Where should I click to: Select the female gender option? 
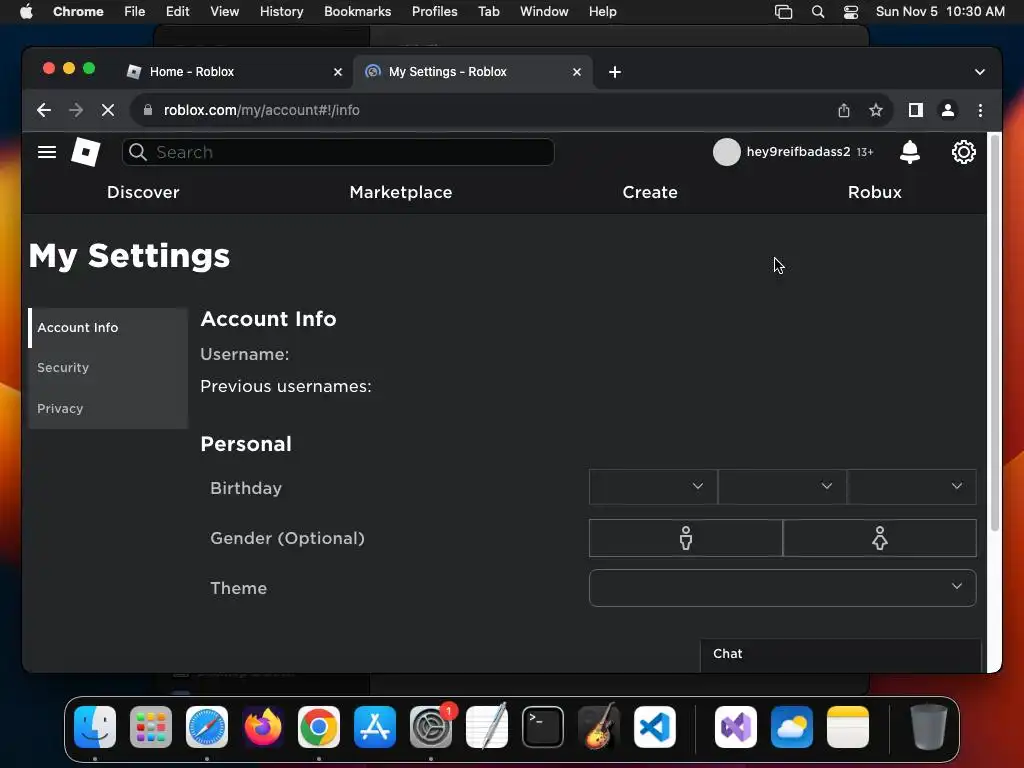coord(880,538)
